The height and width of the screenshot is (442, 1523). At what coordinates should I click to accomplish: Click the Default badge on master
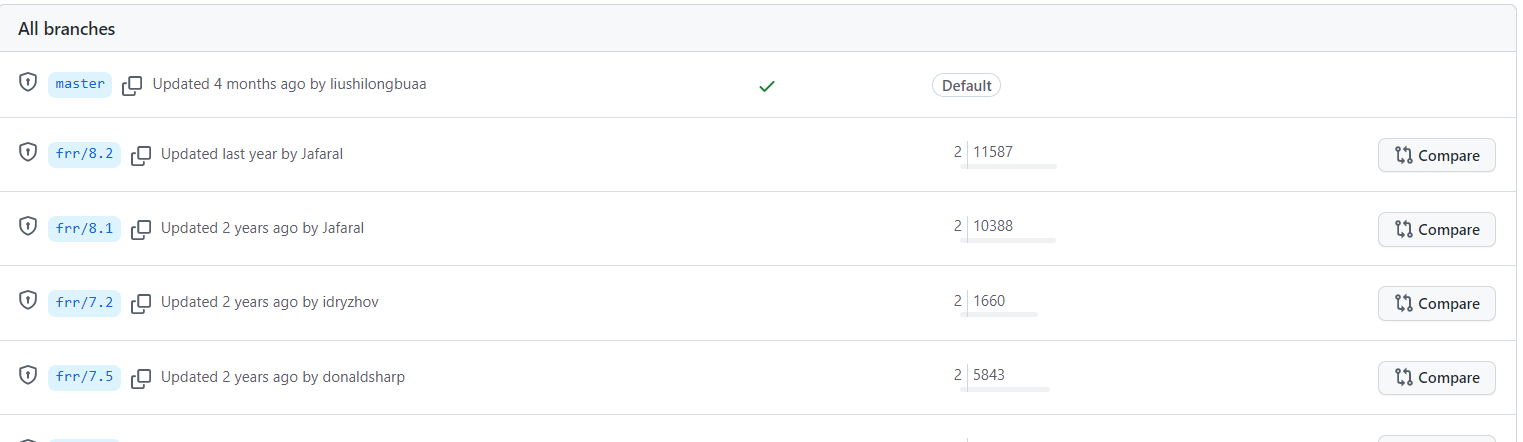point(966,86)
